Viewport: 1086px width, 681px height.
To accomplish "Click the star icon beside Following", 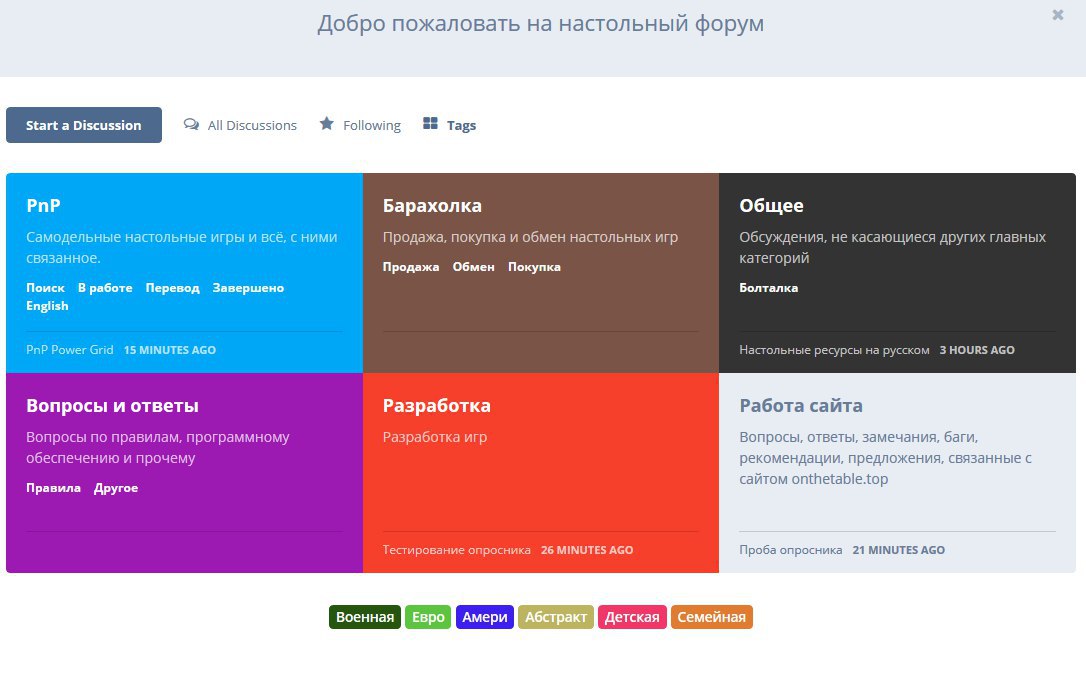I will pyautogui.click(x=327, y=123).
